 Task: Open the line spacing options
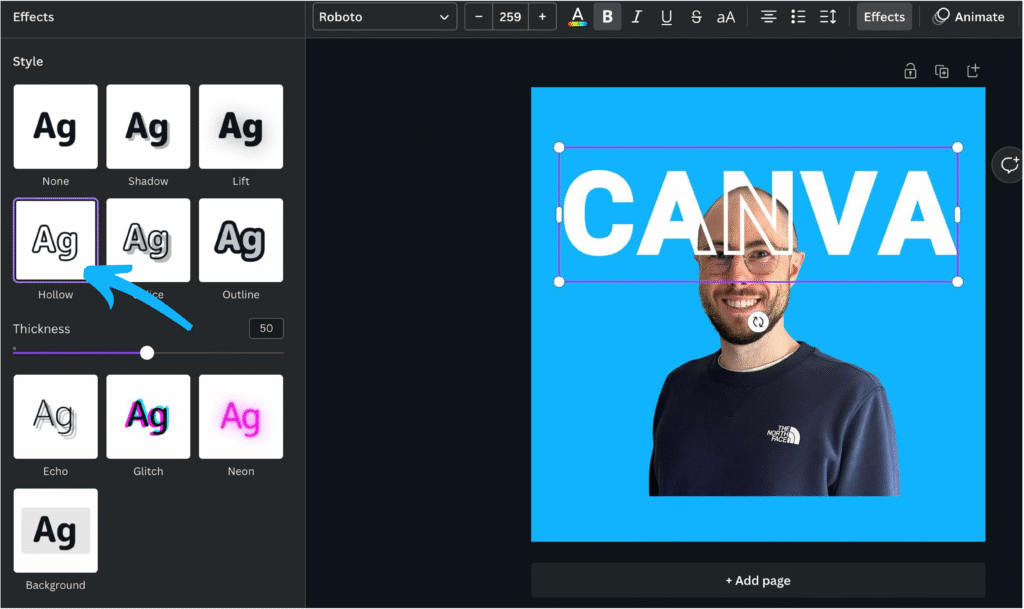tap(828, 17)
